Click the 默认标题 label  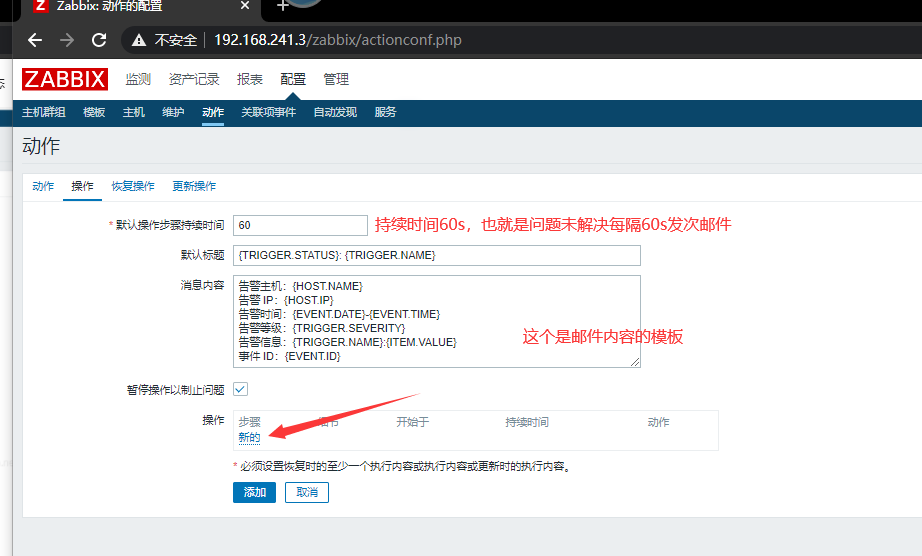point(202,255)
